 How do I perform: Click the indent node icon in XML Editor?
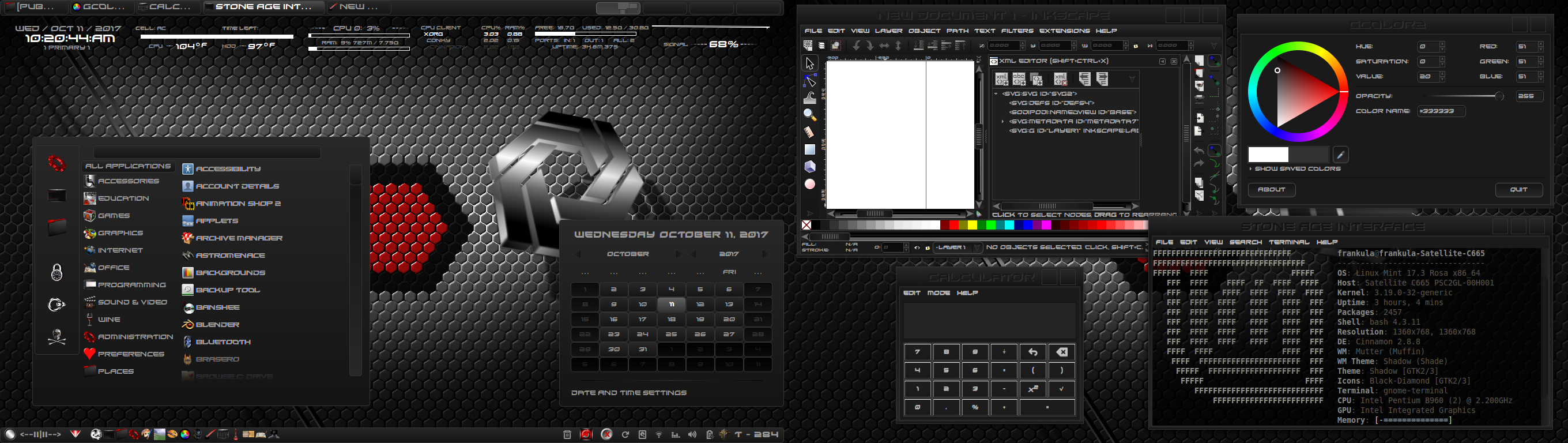coord(1102,79)
